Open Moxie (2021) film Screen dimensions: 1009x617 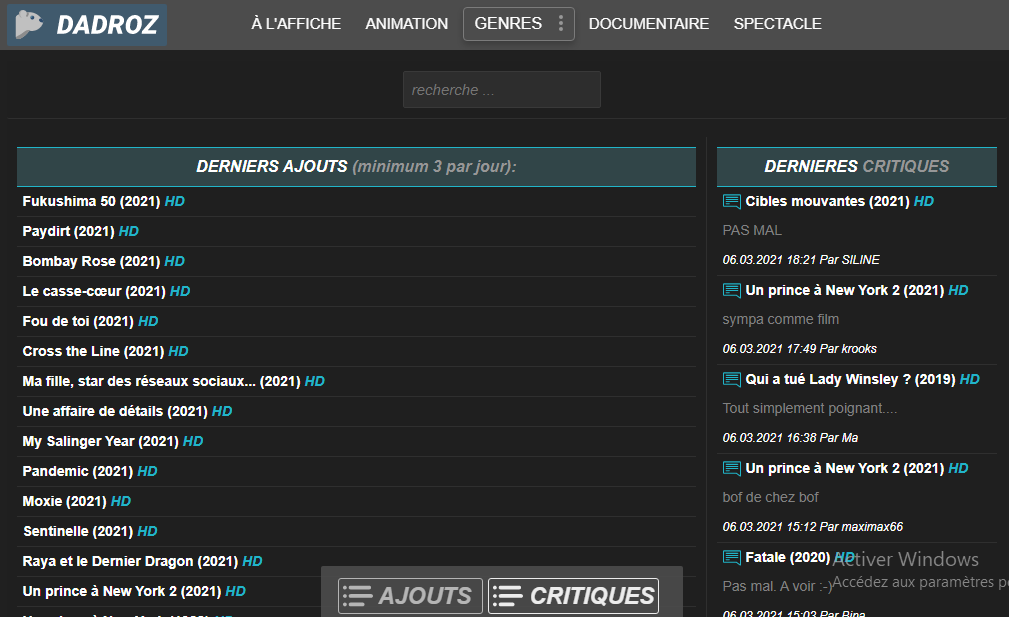tap(64, 501)
